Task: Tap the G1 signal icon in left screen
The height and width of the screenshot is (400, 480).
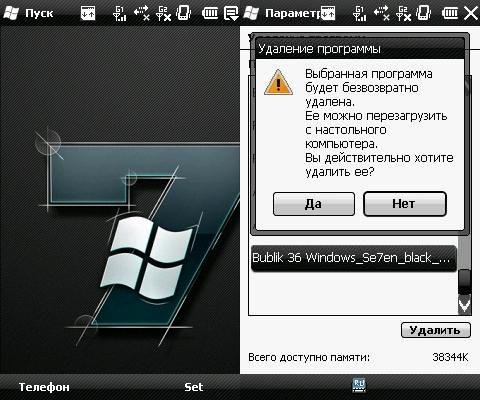Action: (119, 13)
